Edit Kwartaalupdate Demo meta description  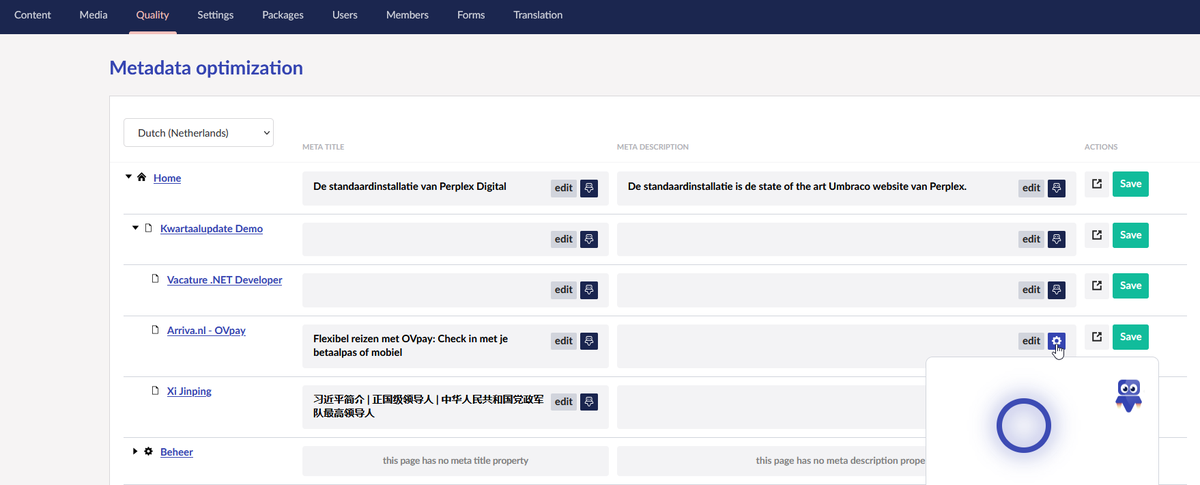click(1031, 239)
